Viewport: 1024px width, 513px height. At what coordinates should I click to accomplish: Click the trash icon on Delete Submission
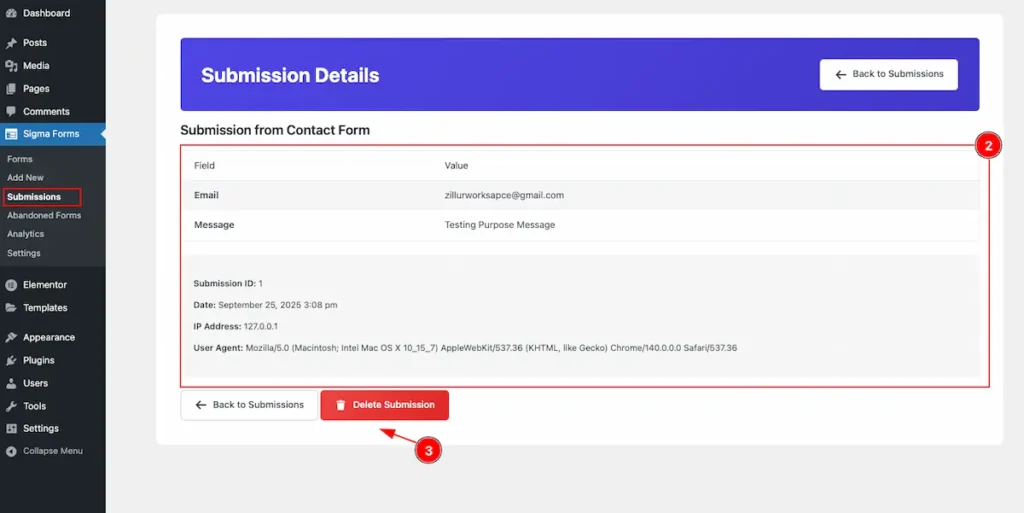(340, 405)
